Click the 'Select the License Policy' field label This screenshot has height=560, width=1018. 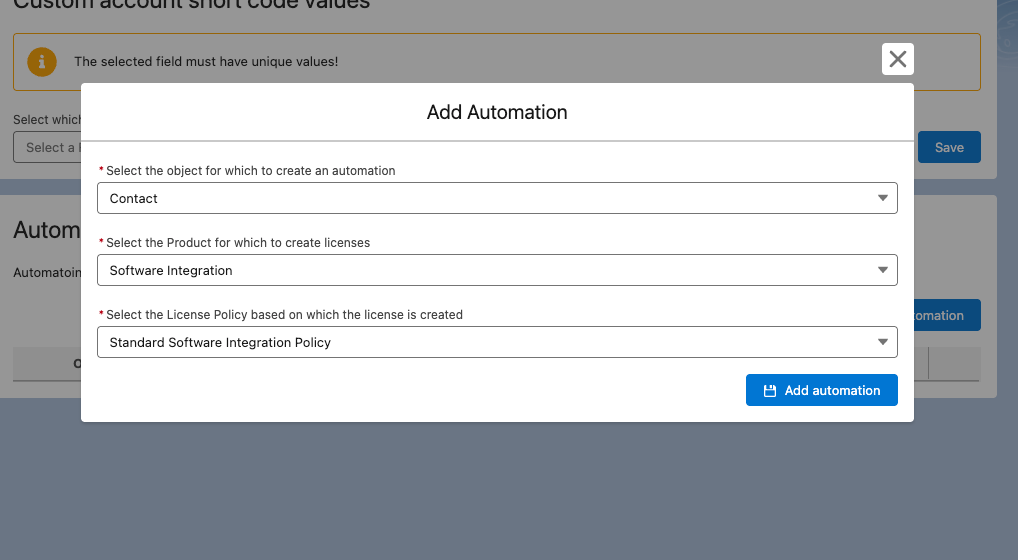[284, 315]
